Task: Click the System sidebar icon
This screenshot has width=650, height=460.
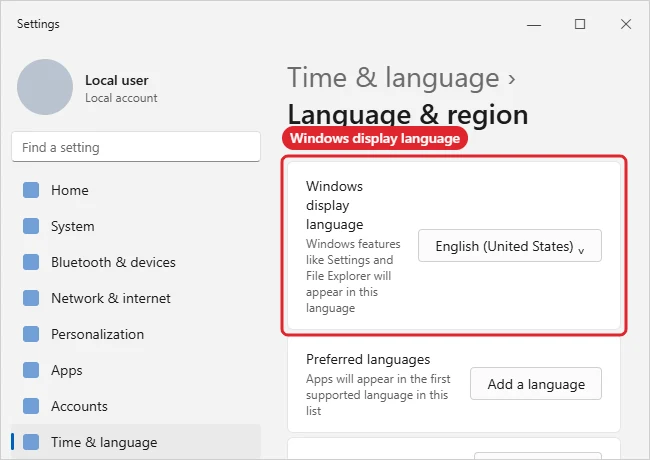Action: pos(31,226)
